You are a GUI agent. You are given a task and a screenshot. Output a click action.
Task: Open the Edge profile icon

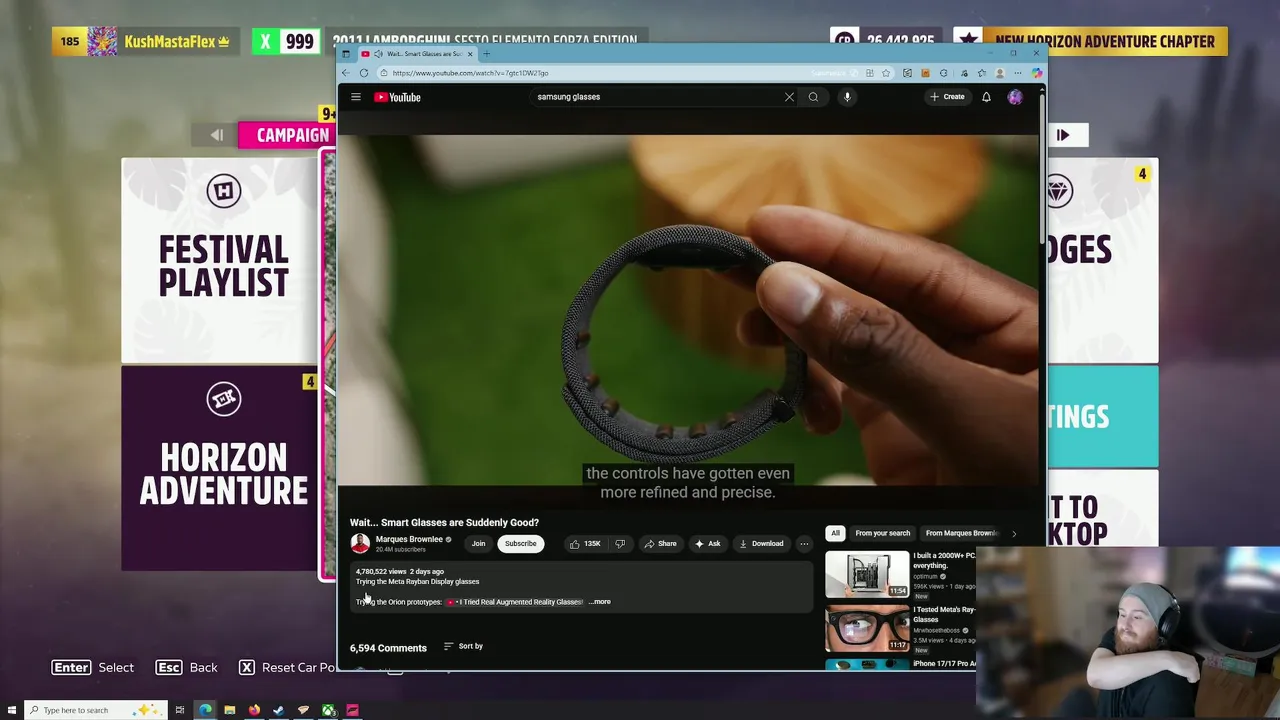point(999,73)
